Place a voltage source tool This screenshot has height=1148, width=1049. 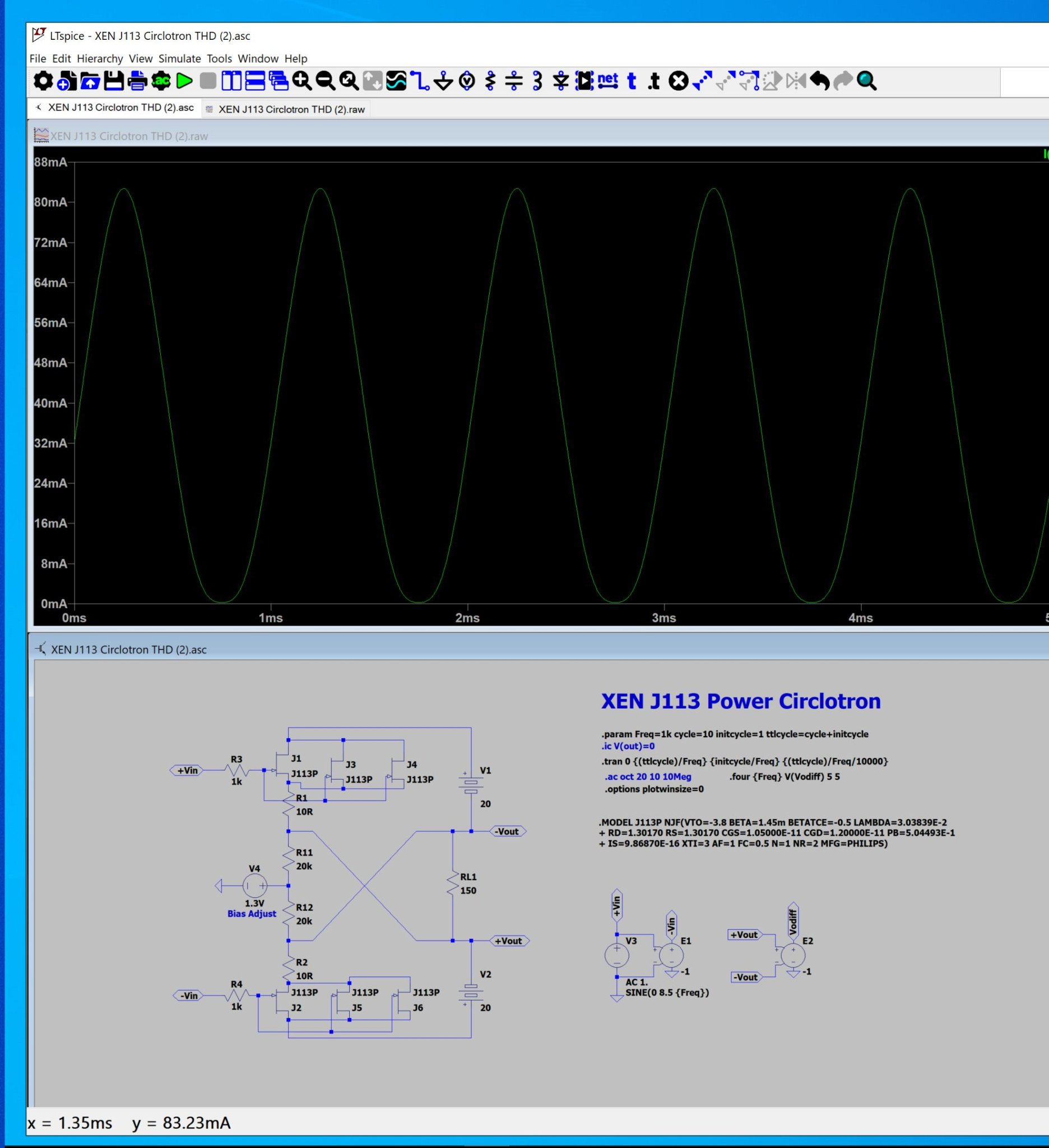[467, 81]
